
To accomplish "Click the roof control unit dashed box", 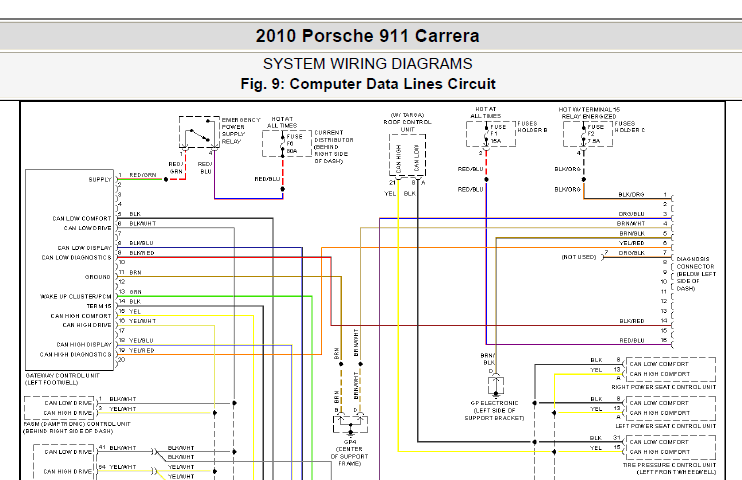I will point(407,155).
